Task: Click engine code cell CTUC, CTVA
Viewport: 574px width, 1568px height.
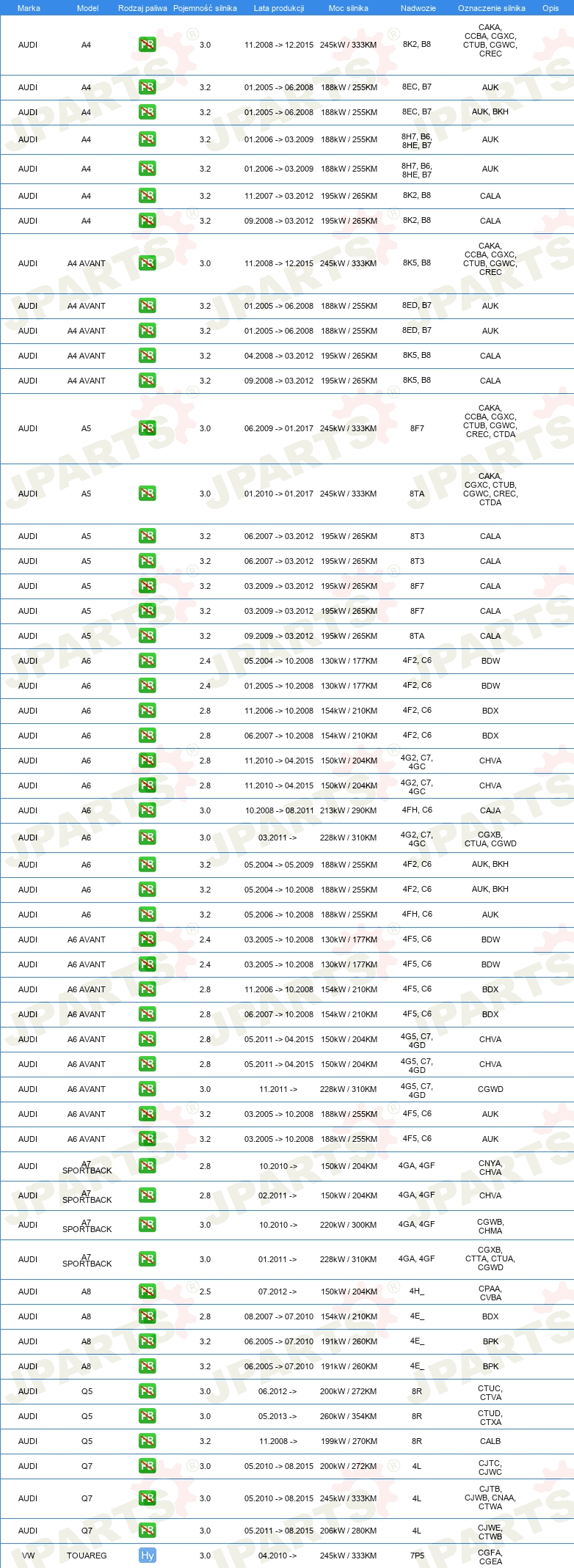Action: point(490,1393)
